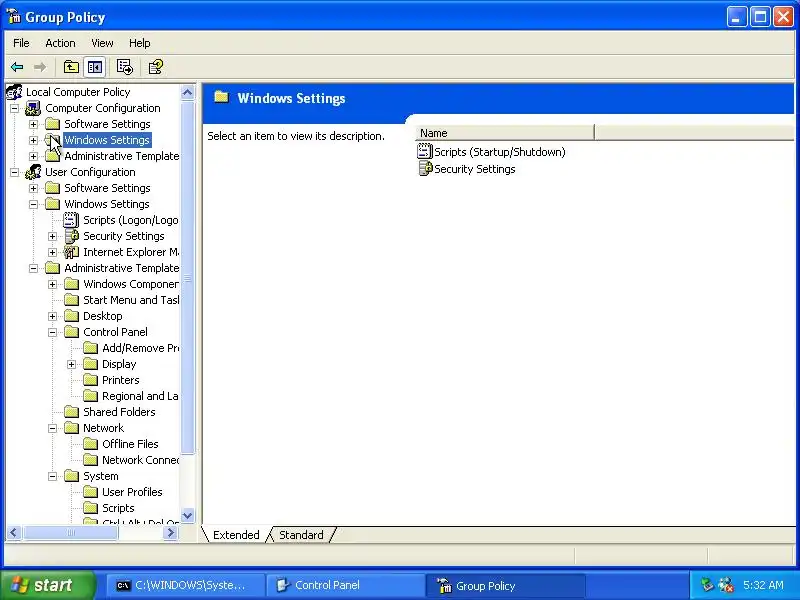This screenshot has width=800, height=600.
Task: Click the Printers folder icon in tree
Action: point(90,380)
